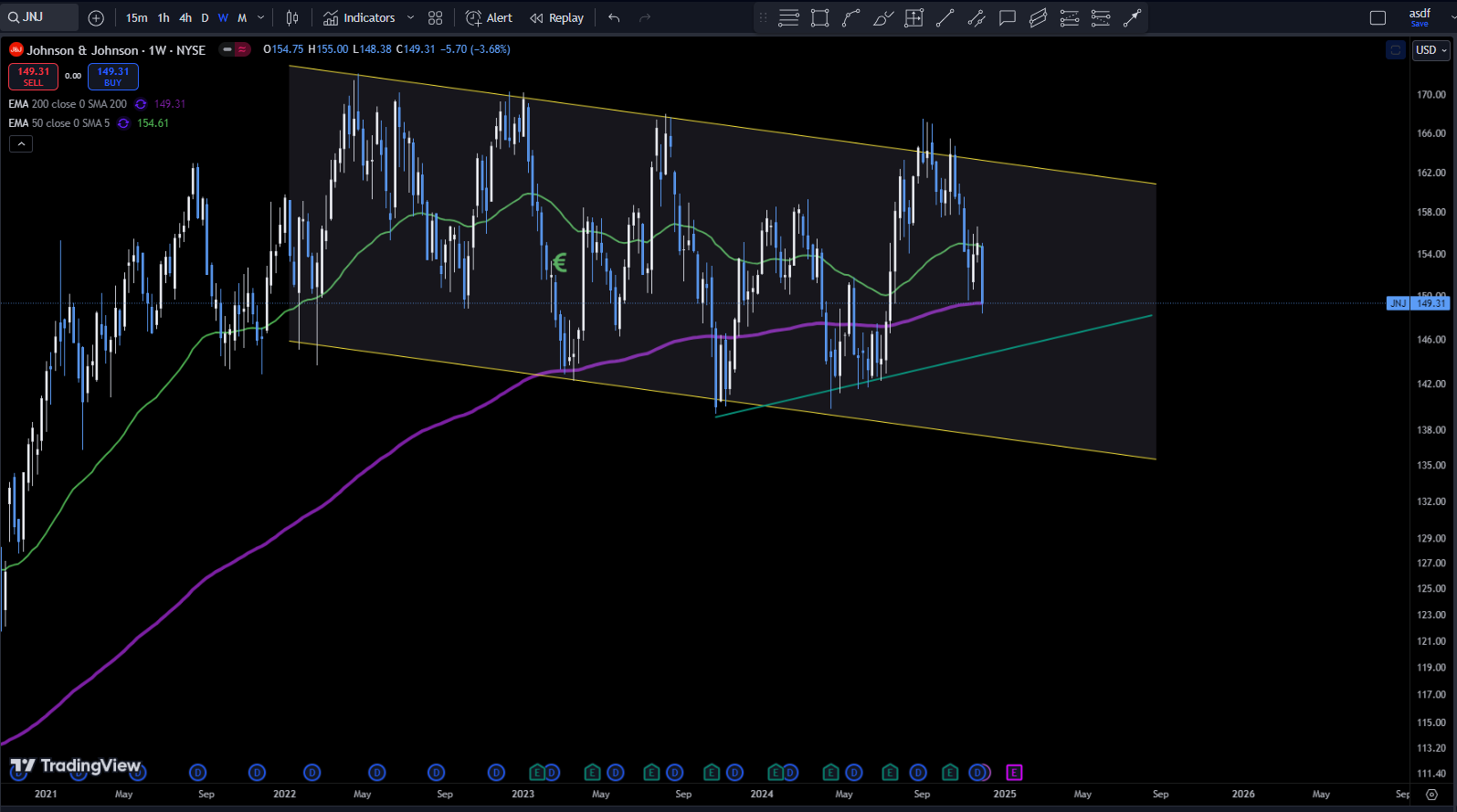Click the JNJ symbol search field
The height and width of the screenshot is (812, 1457).
40,17
